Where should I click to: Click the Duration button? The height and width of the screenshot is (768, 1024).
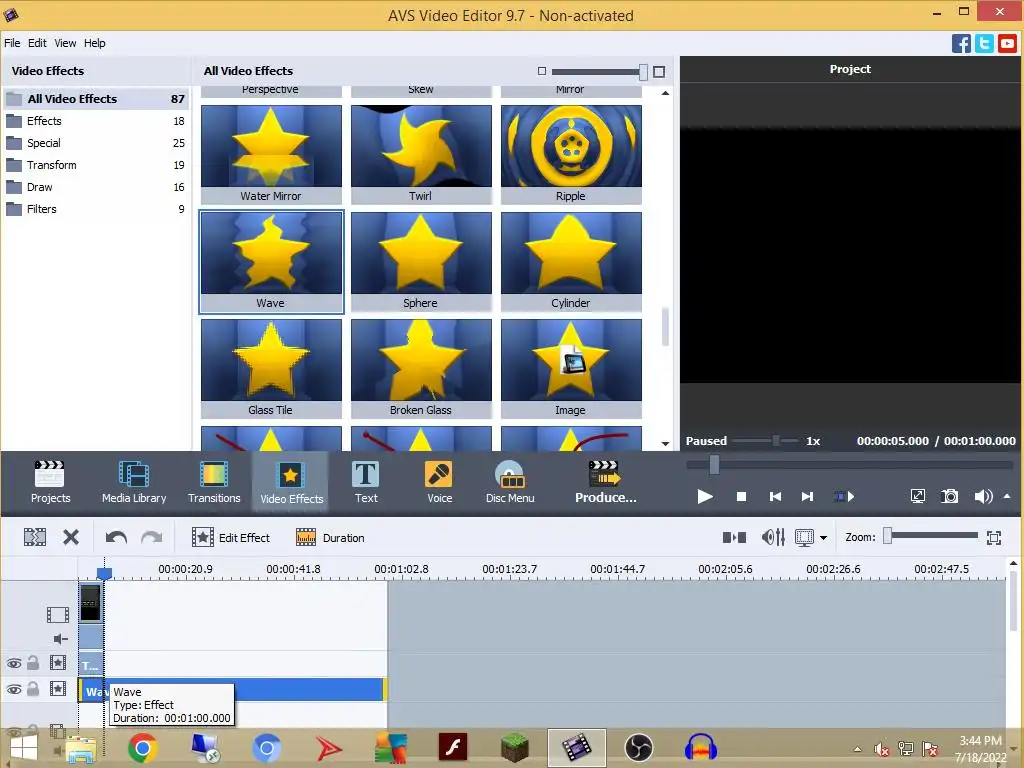330,537
